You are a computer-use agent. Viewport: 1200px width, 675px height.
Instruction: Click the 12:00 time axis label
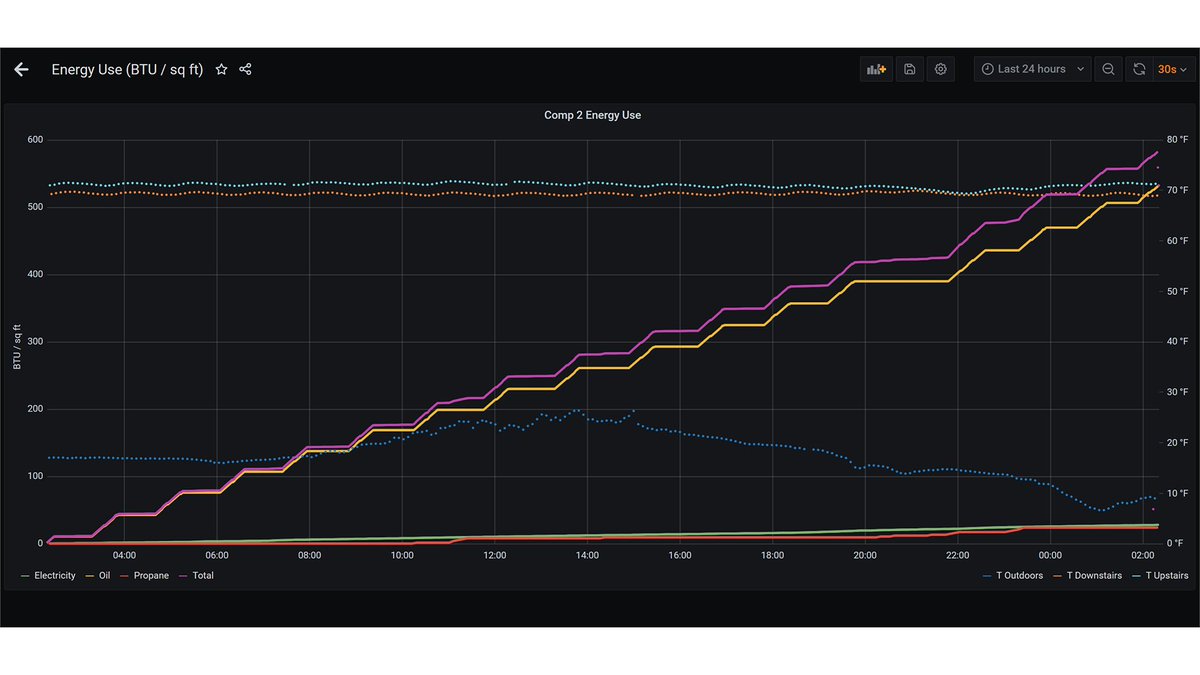coord(494,555)
